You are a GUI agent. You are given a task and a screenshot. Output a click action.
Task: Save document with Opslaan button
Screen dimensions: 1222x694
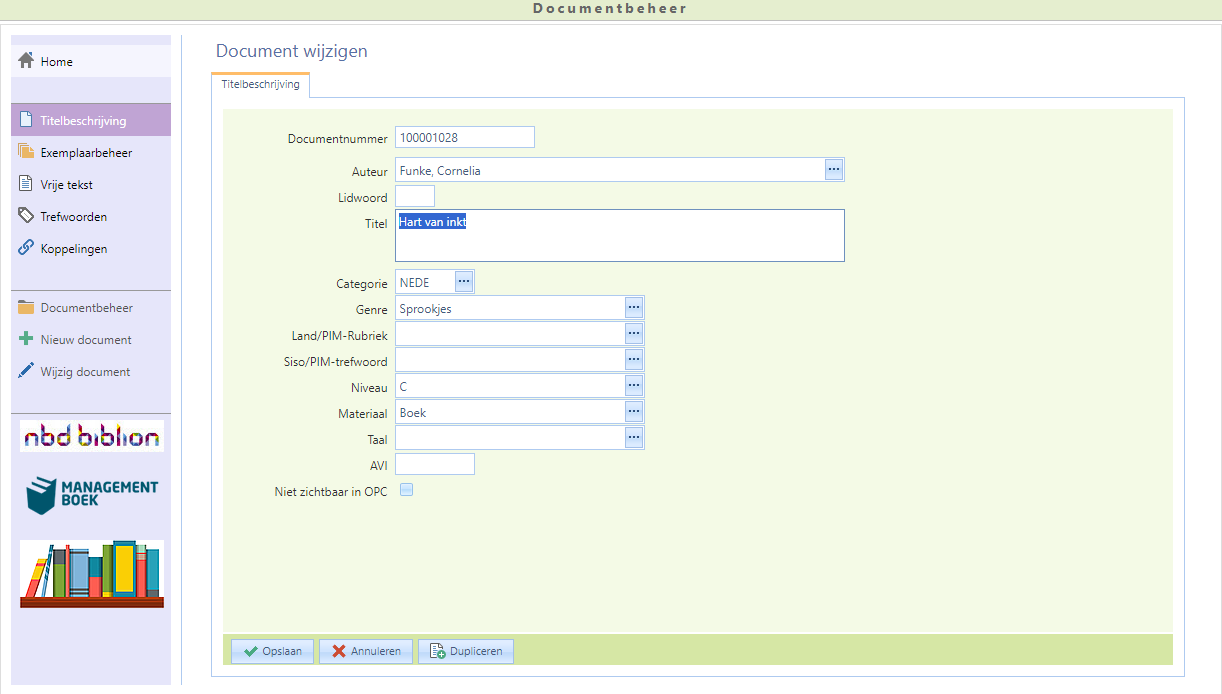273,651
